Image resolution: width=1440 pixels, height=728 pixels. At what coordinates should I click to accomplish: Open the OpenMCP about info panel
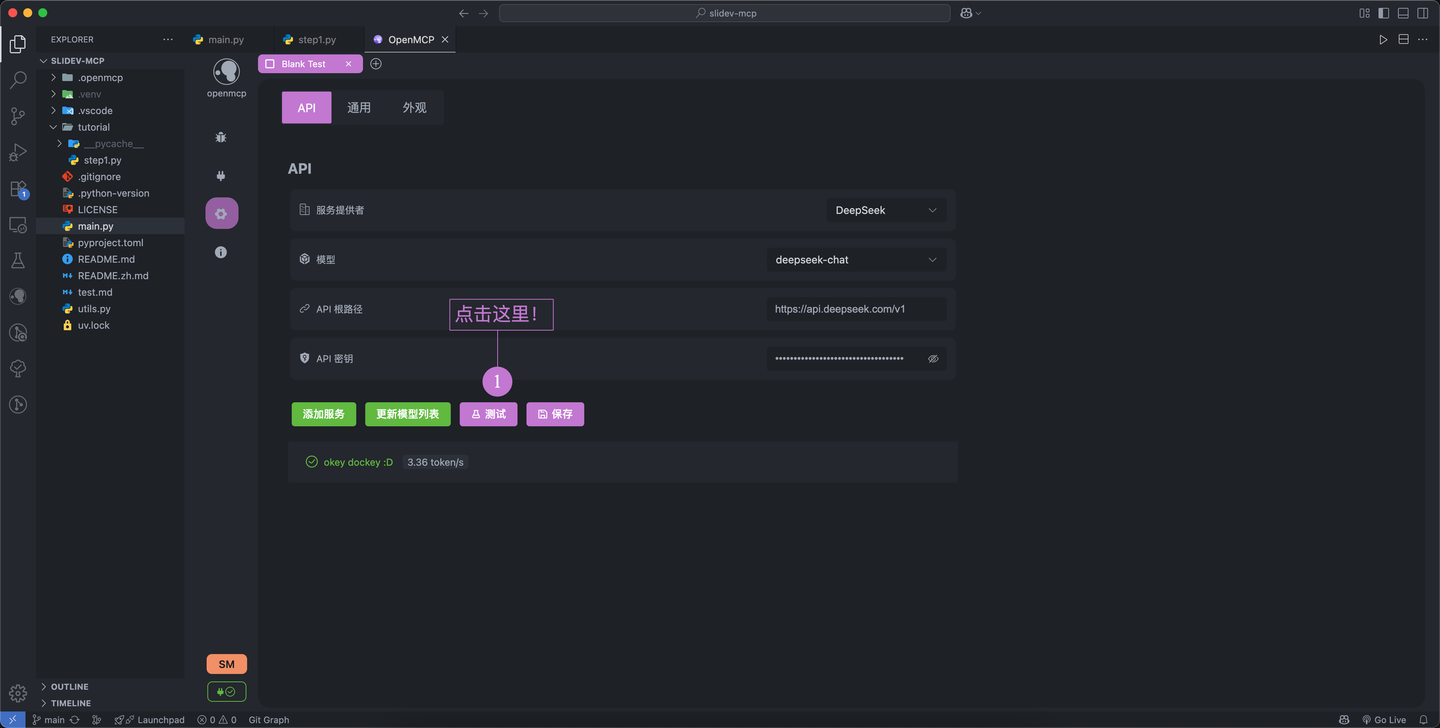click(x=221, y=252)
